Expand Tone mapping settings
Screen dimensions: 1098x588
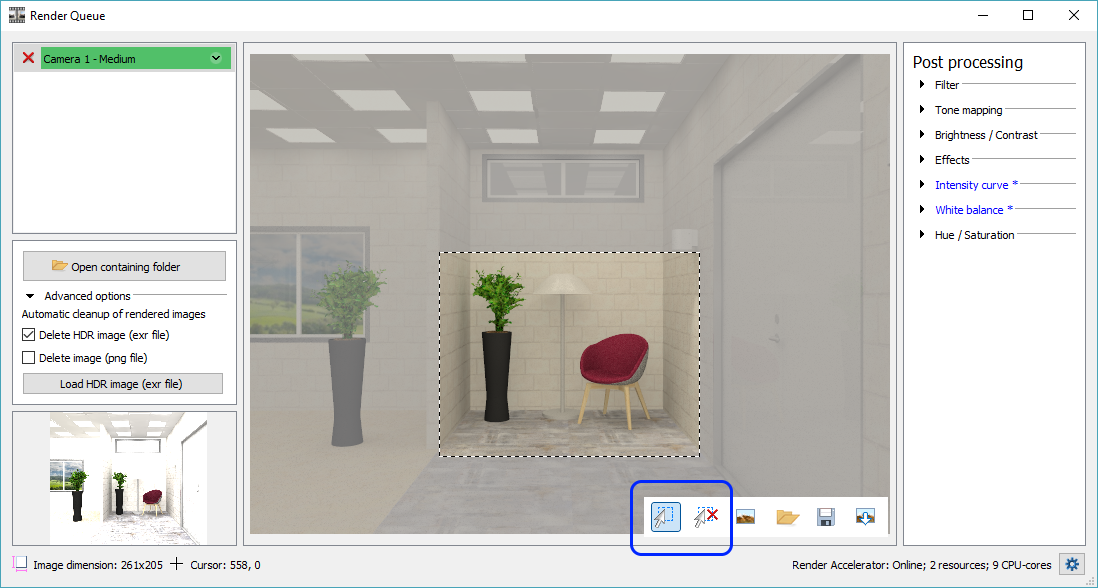click(x=921, y=110)
